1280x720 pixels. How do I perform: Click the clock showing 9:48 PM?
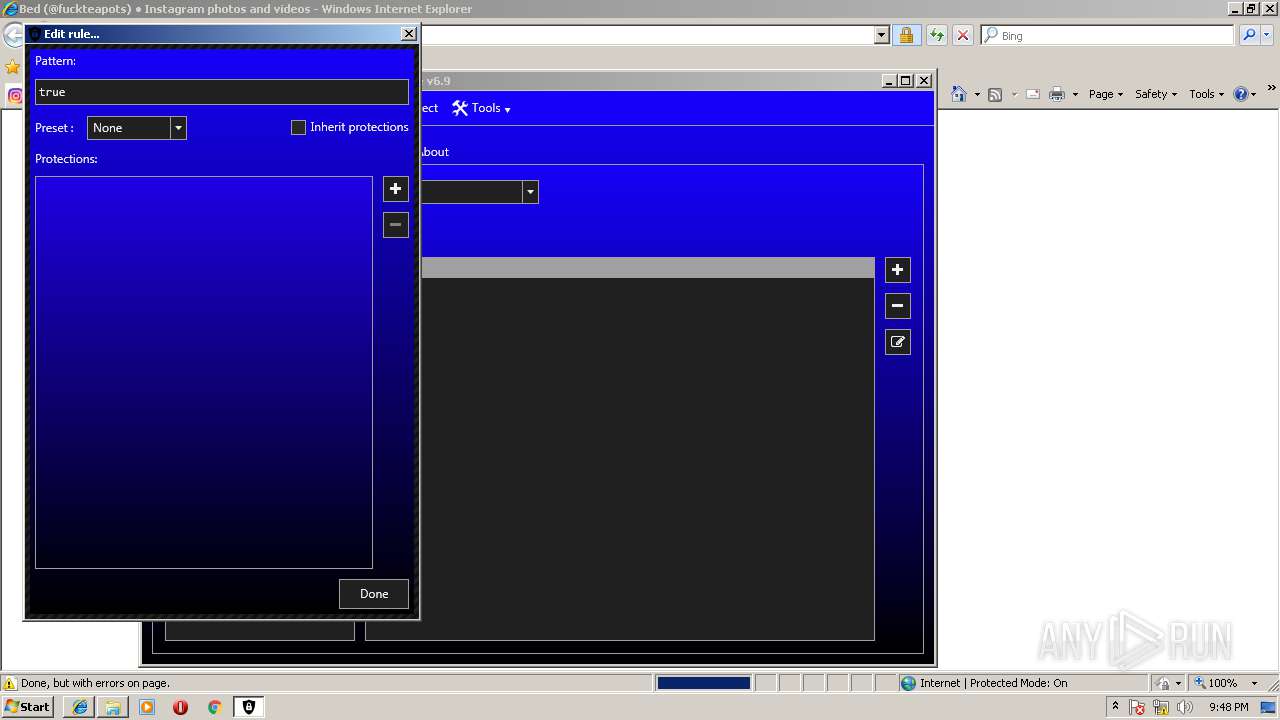pos(1228,707)
